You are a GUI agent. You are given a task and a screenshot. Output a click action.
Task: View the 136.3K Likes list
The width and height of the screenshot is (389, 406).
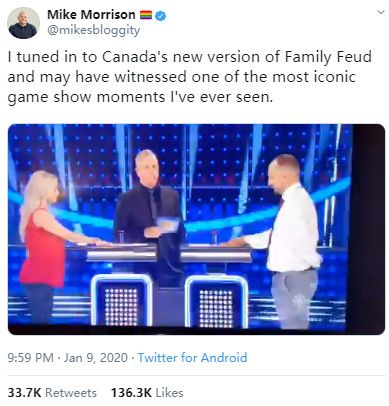coord(147,393)
